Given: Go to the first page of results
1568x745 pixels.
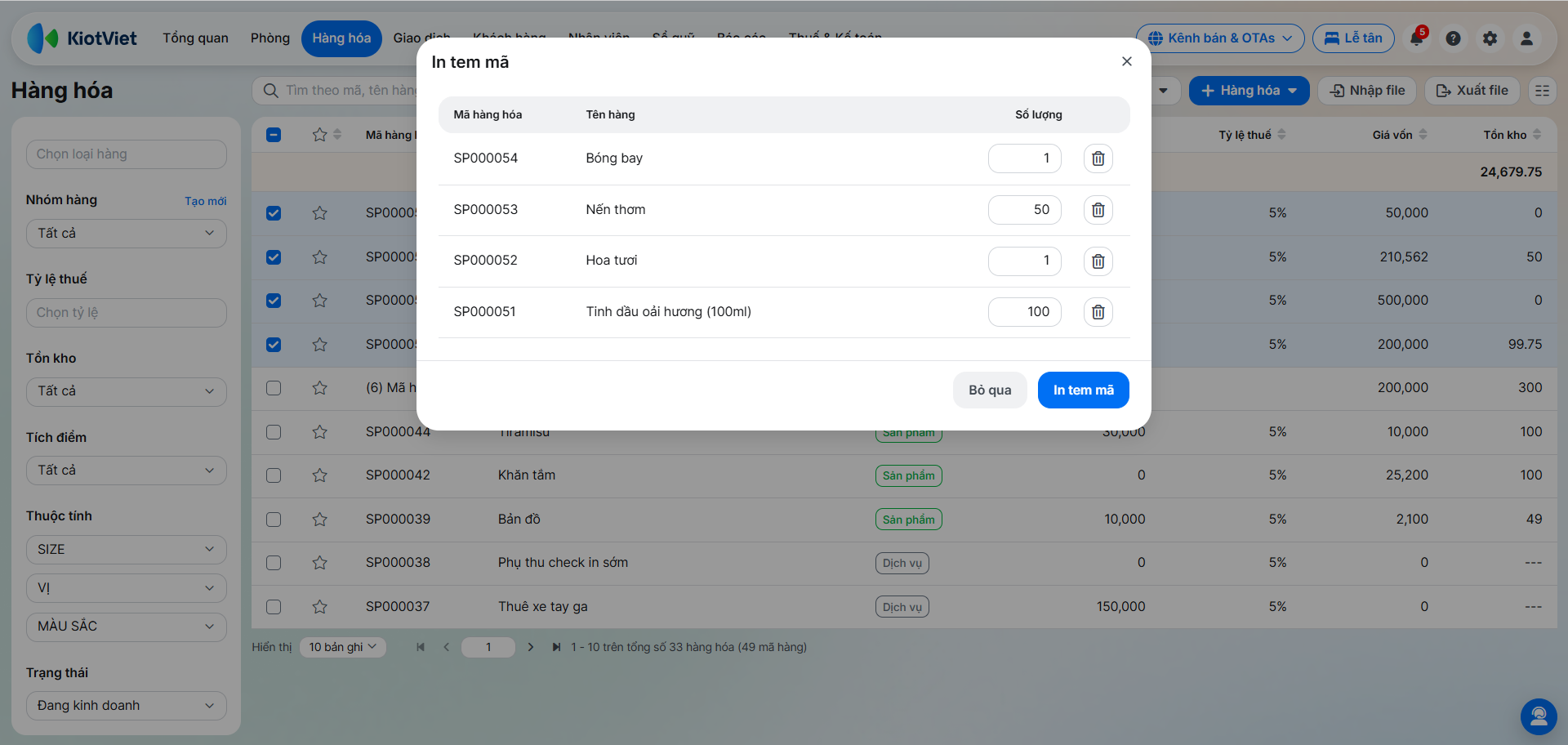Looking at the screenshot, I should pos(421,647).
